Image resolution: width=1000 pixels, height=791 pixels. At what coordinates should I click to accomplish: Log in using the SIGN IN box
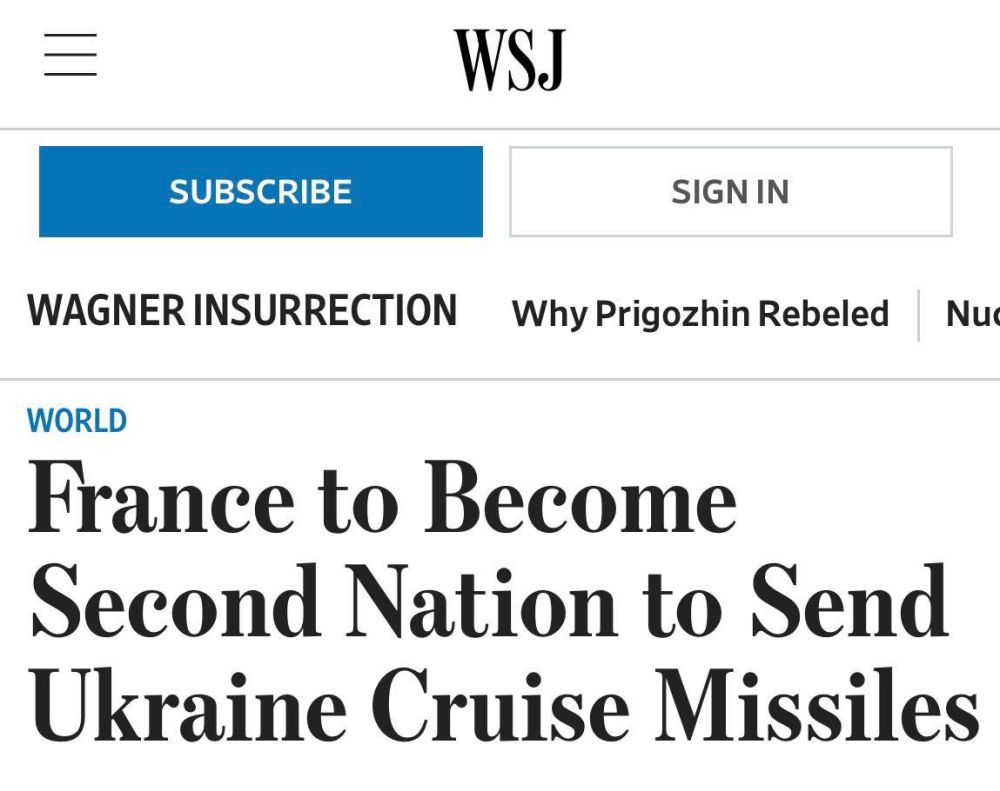coord(731,191)
